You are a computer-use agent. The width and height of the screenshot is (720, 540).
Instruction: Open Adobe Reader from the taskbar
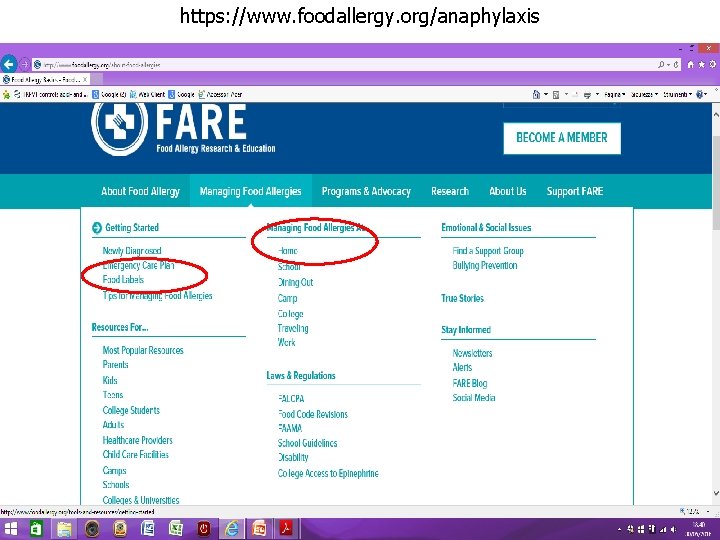(x=287, y=529)
